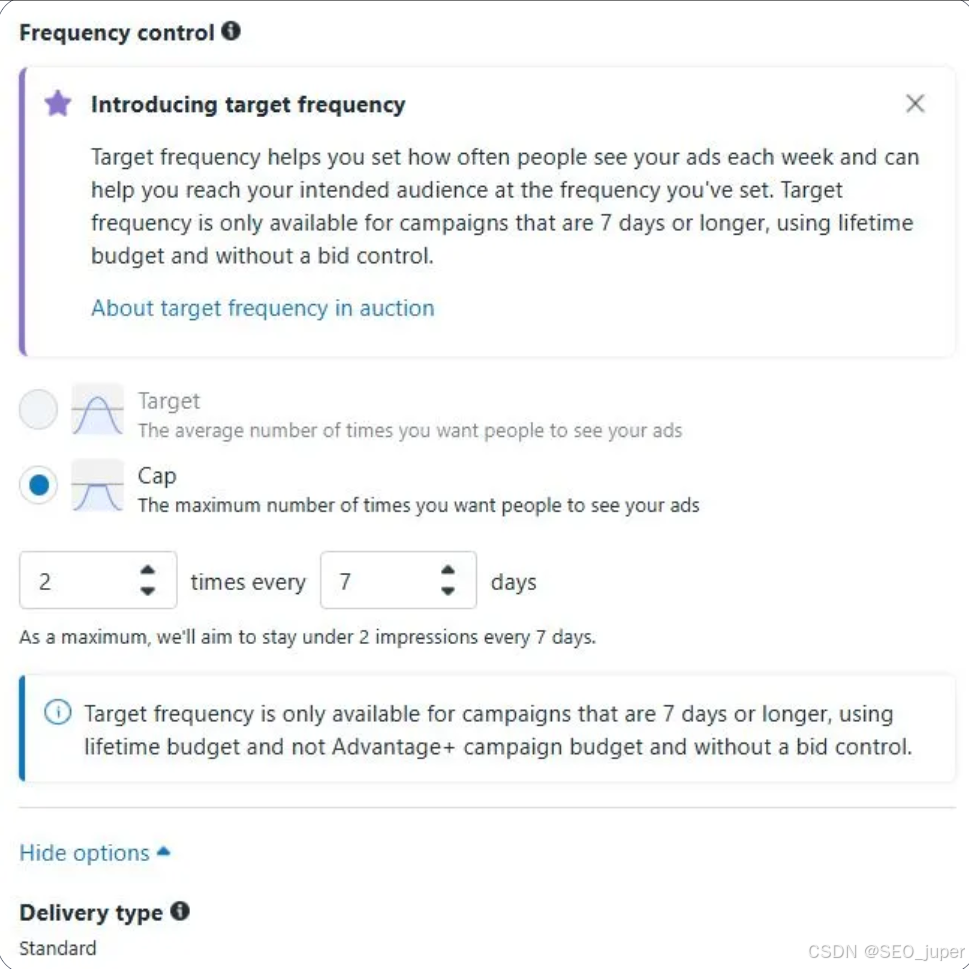Select the Cap frequency radio button
This screenshot has width=969, height=969.
click(38, 486)
